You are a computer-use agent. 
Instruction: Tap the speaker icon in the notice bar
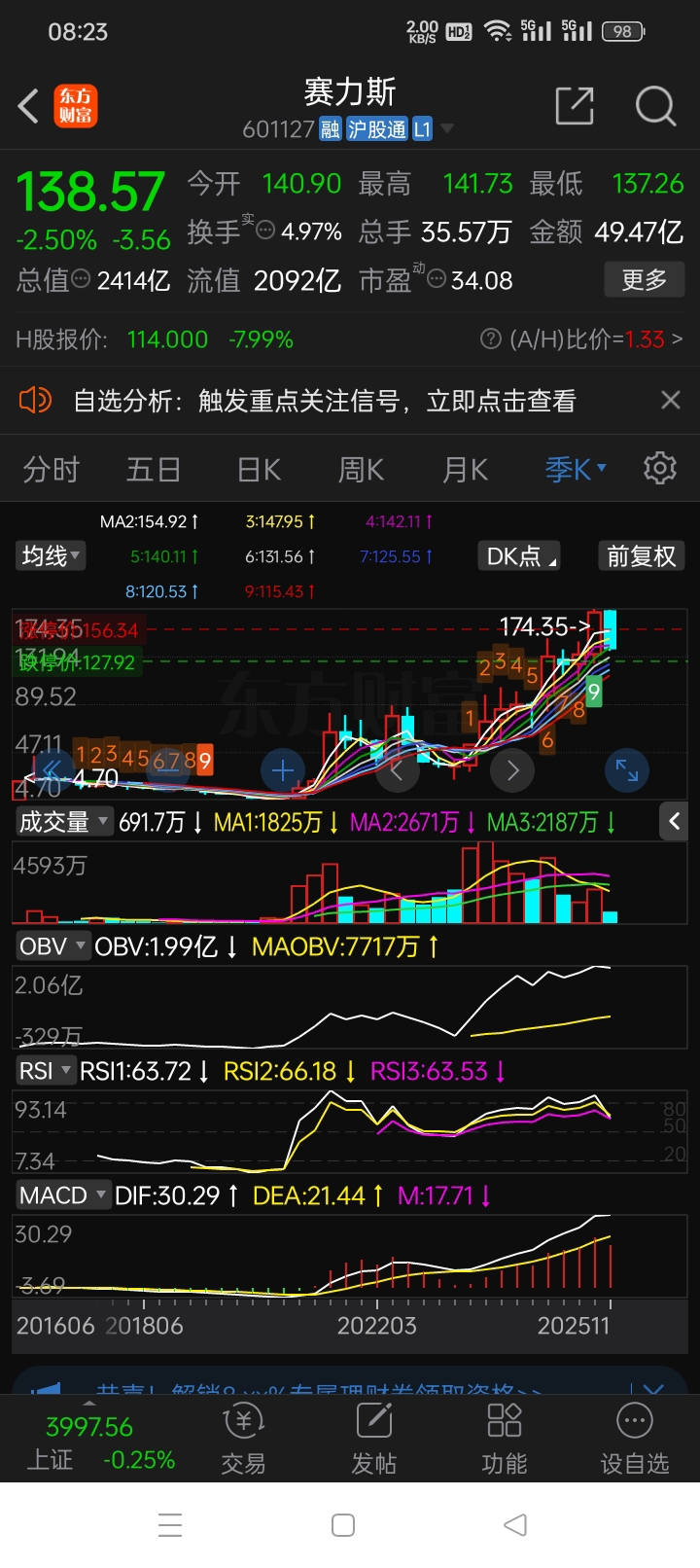pos(35,400)
